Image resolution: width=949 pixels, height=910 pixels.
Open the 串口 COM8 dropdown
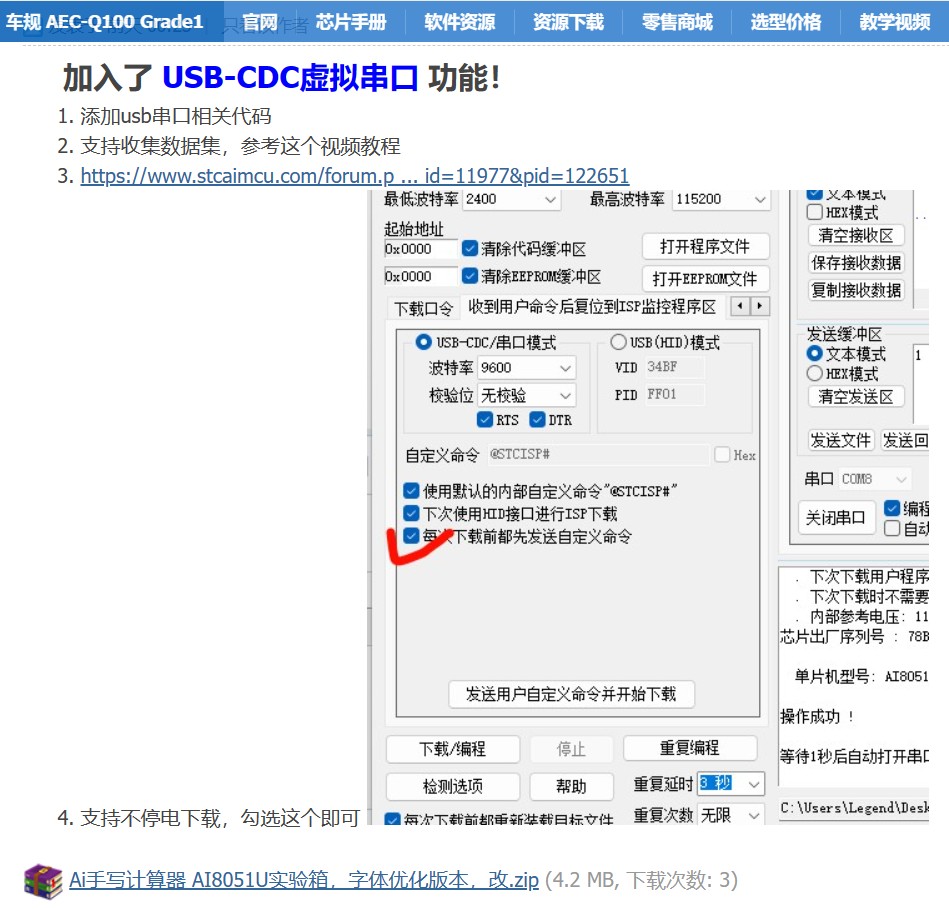click(x=875, y=479)
